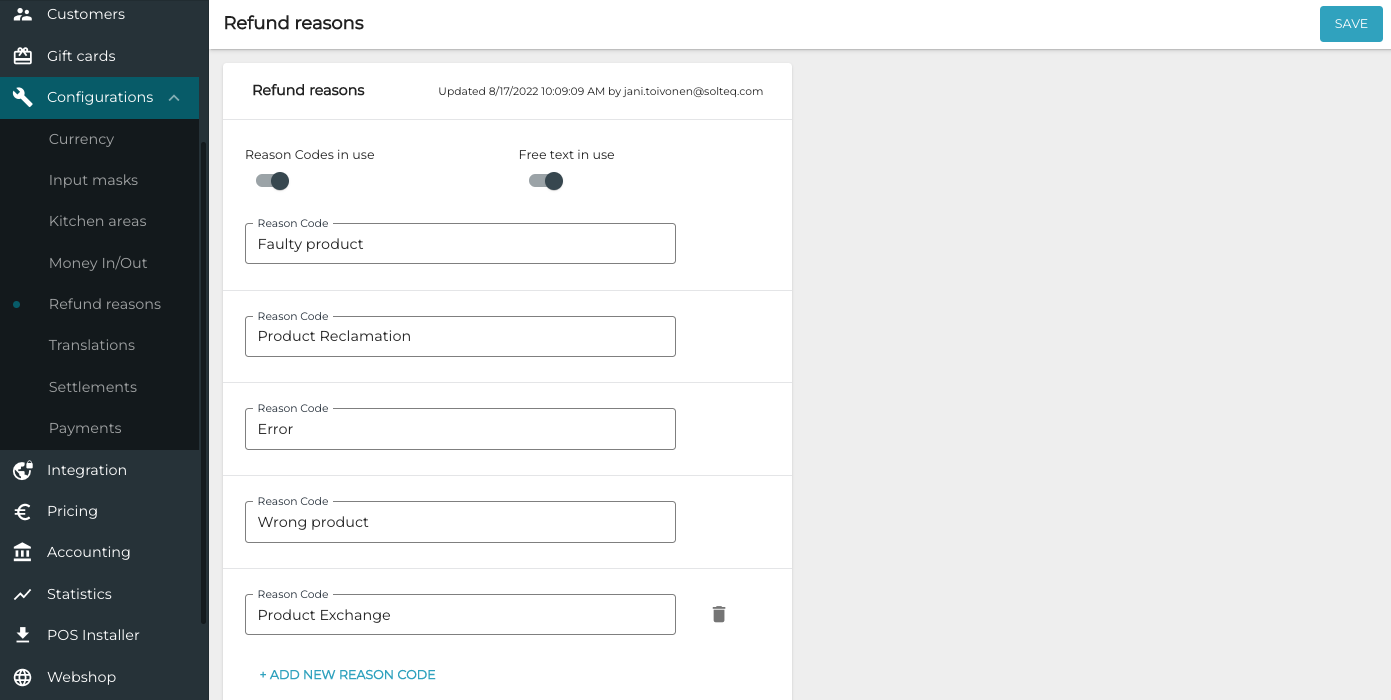Disable the Reason Codes in use toggle
This screenshot has width=1391, height=700.
[271, 181]
